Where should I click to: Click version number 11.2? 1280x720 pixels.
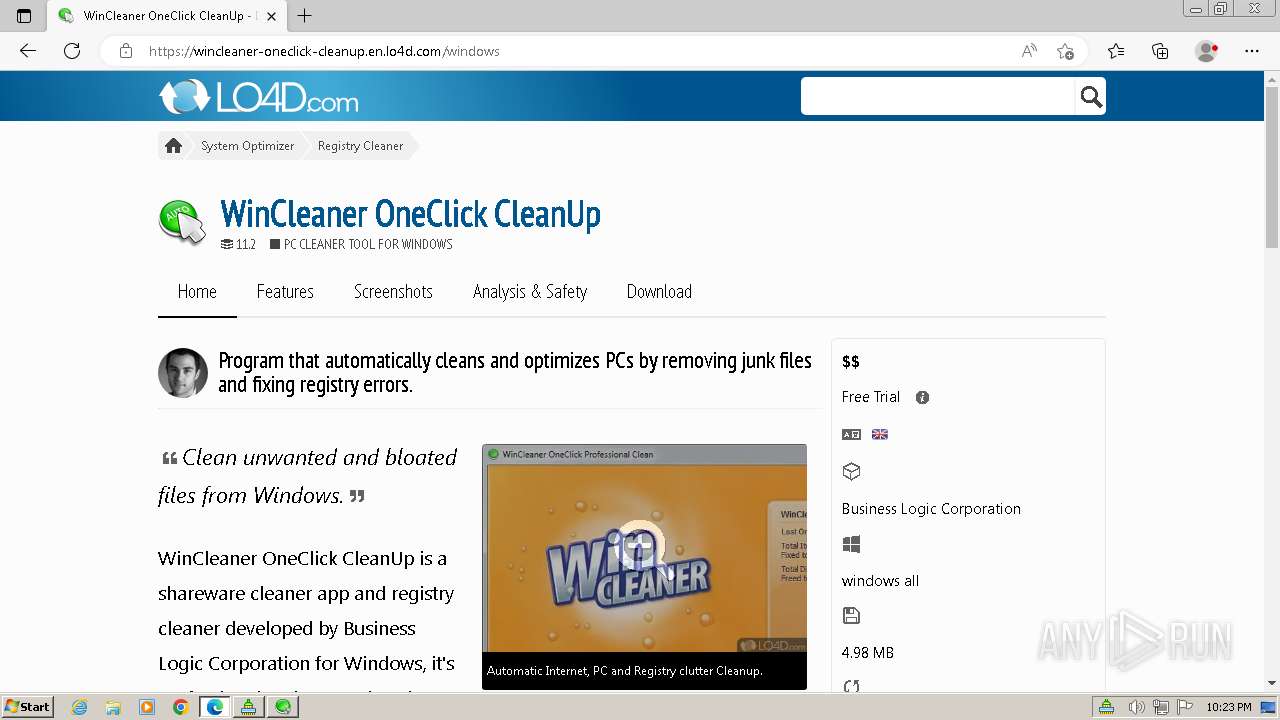tap(246, 244)
